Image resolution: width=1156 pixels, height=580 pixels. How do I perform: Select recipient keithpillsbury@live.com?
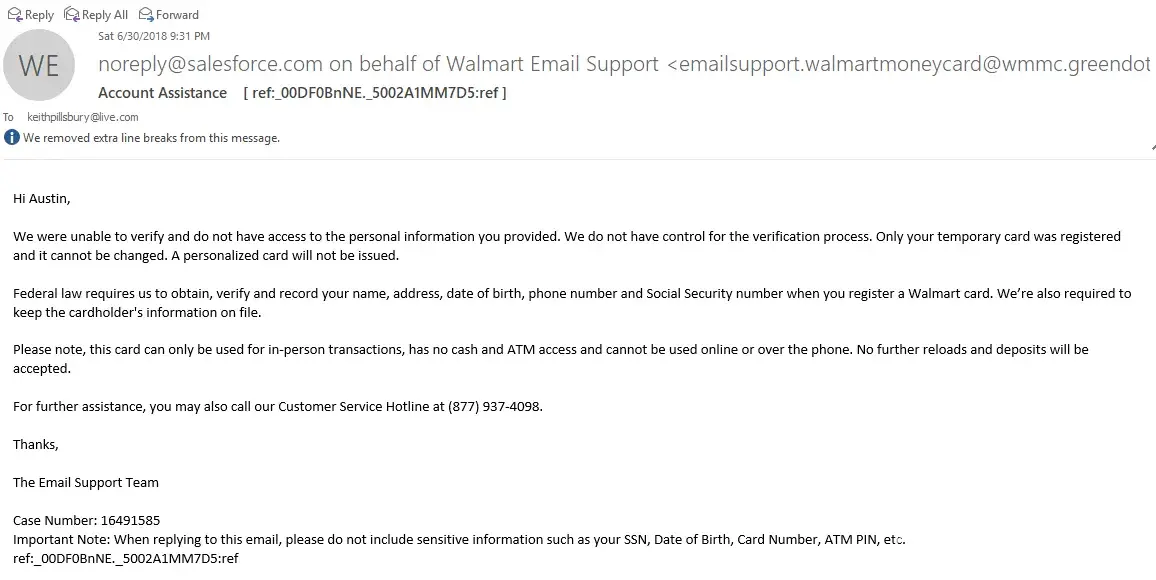83,117
